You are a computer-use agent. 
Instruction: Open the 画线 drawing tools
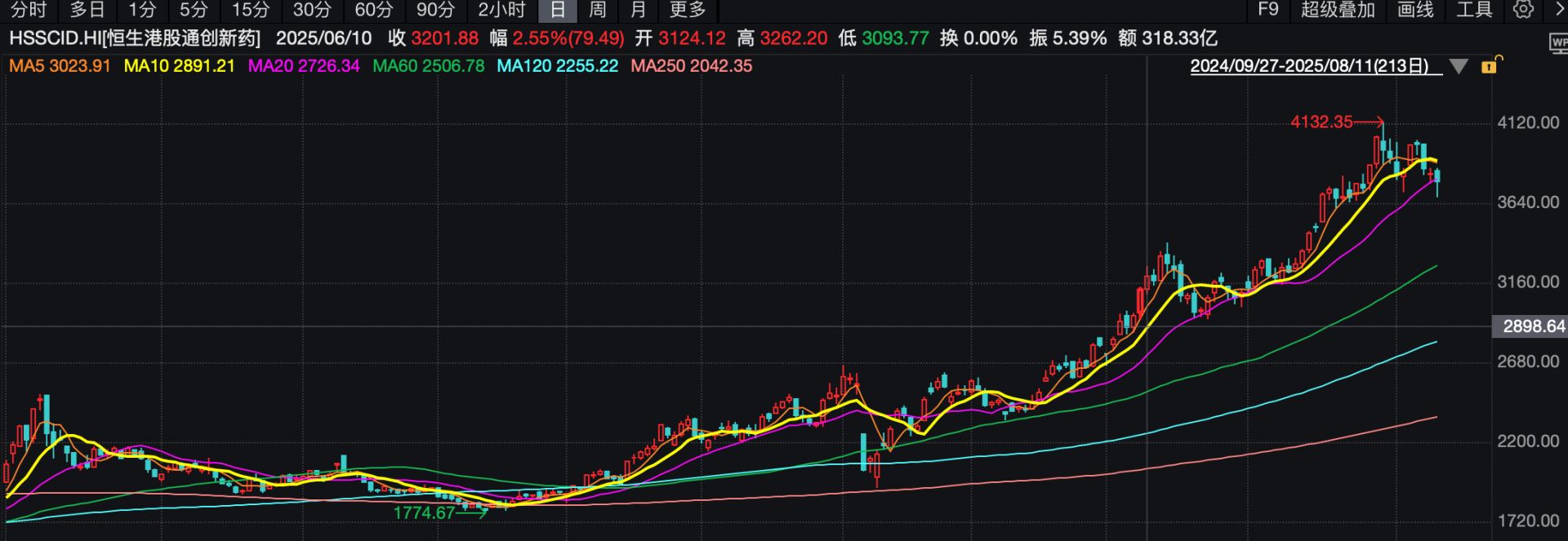(x=1415, y=10)
